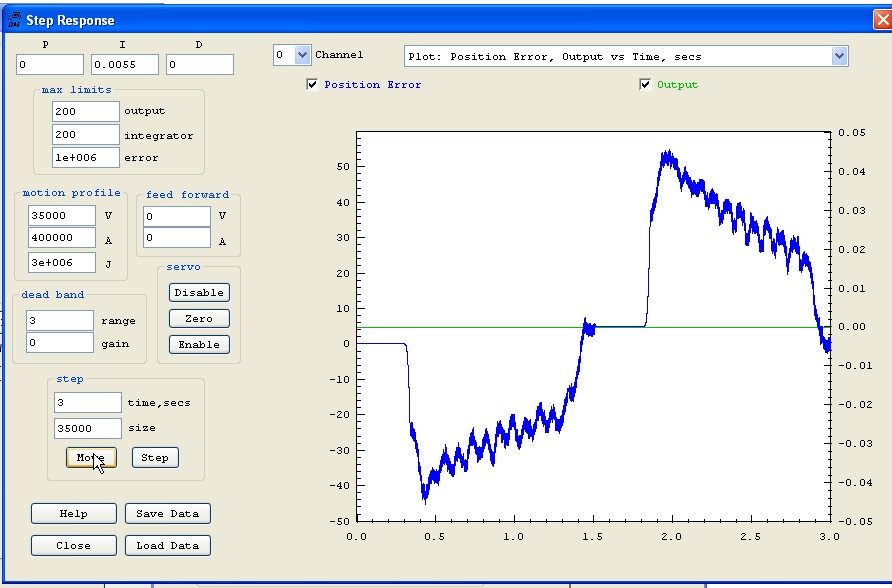This screenshot has height=588, width=892.
Task: Click the P gain input field
Action: pos(49,65)
